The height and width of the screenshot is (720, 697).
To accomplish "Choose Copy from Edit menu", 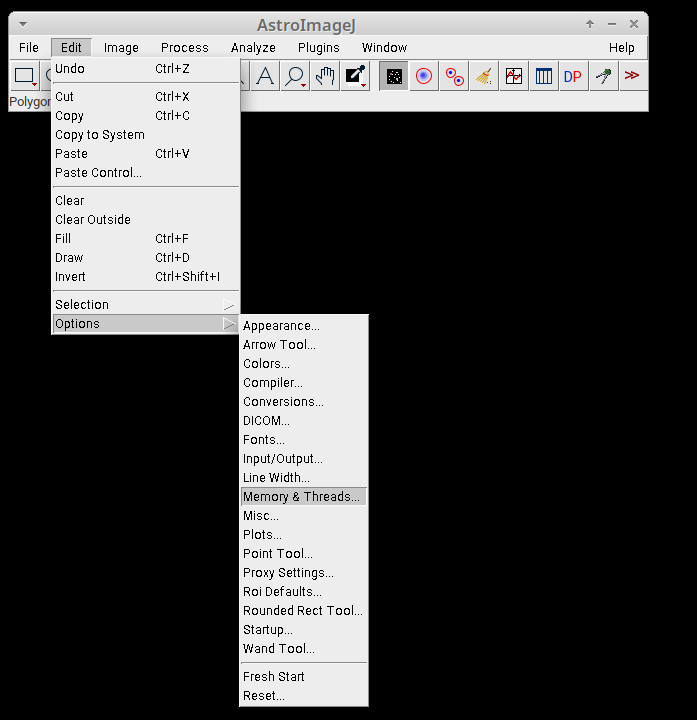I will pyautogui.click(x=146, y=116).
